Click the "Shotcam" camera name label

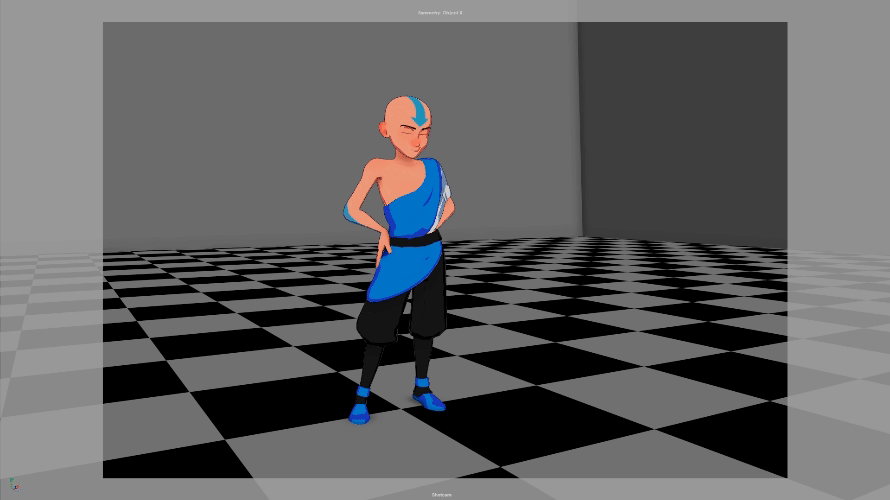442,495
